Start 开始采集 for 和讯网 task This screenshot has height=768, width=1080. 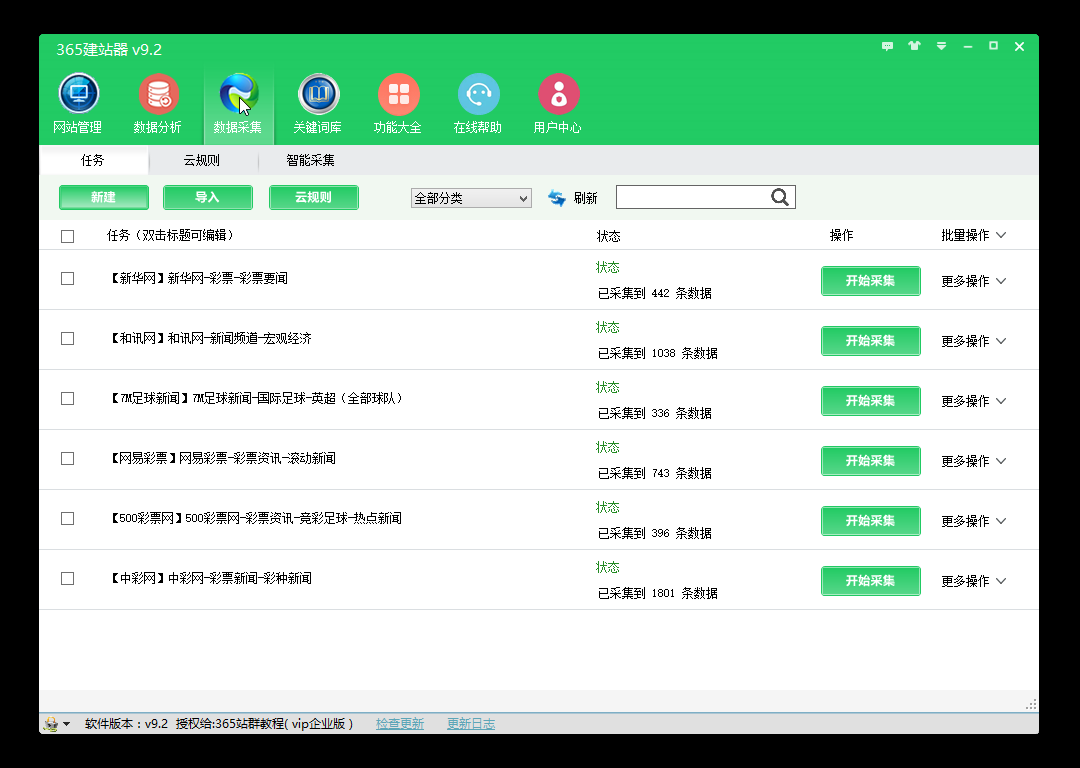[871, 341]
